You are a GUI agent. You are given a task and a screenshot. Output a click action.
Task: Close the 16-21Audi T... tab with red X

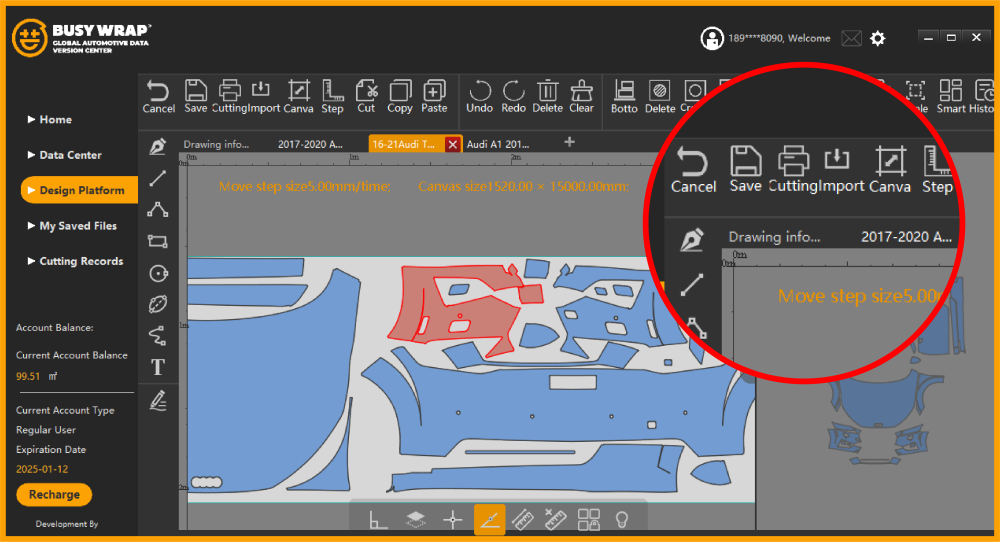(452, 144)
